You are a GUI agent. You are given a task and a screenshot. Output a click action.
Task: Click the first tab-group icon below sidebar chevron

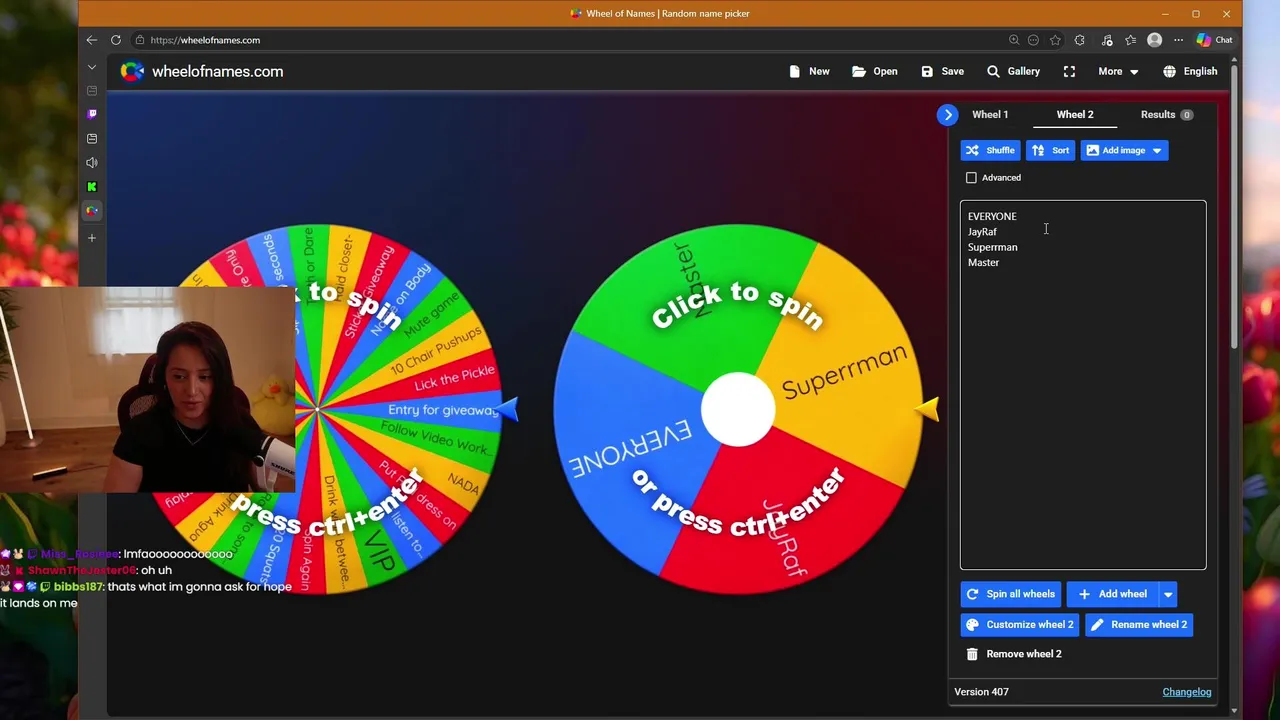(x=92, y=90)
